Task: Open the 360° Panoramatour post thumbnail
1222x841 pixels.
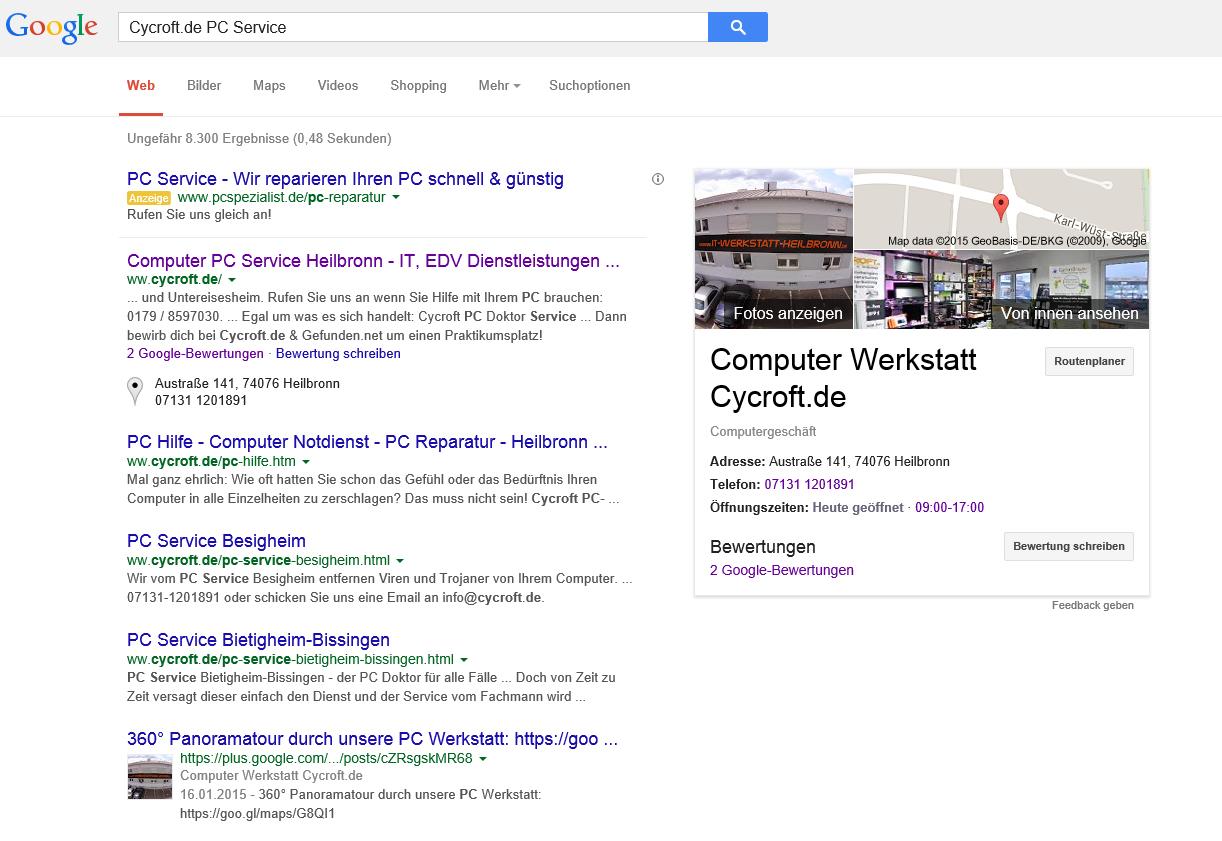Action: [x=149, y=777]
